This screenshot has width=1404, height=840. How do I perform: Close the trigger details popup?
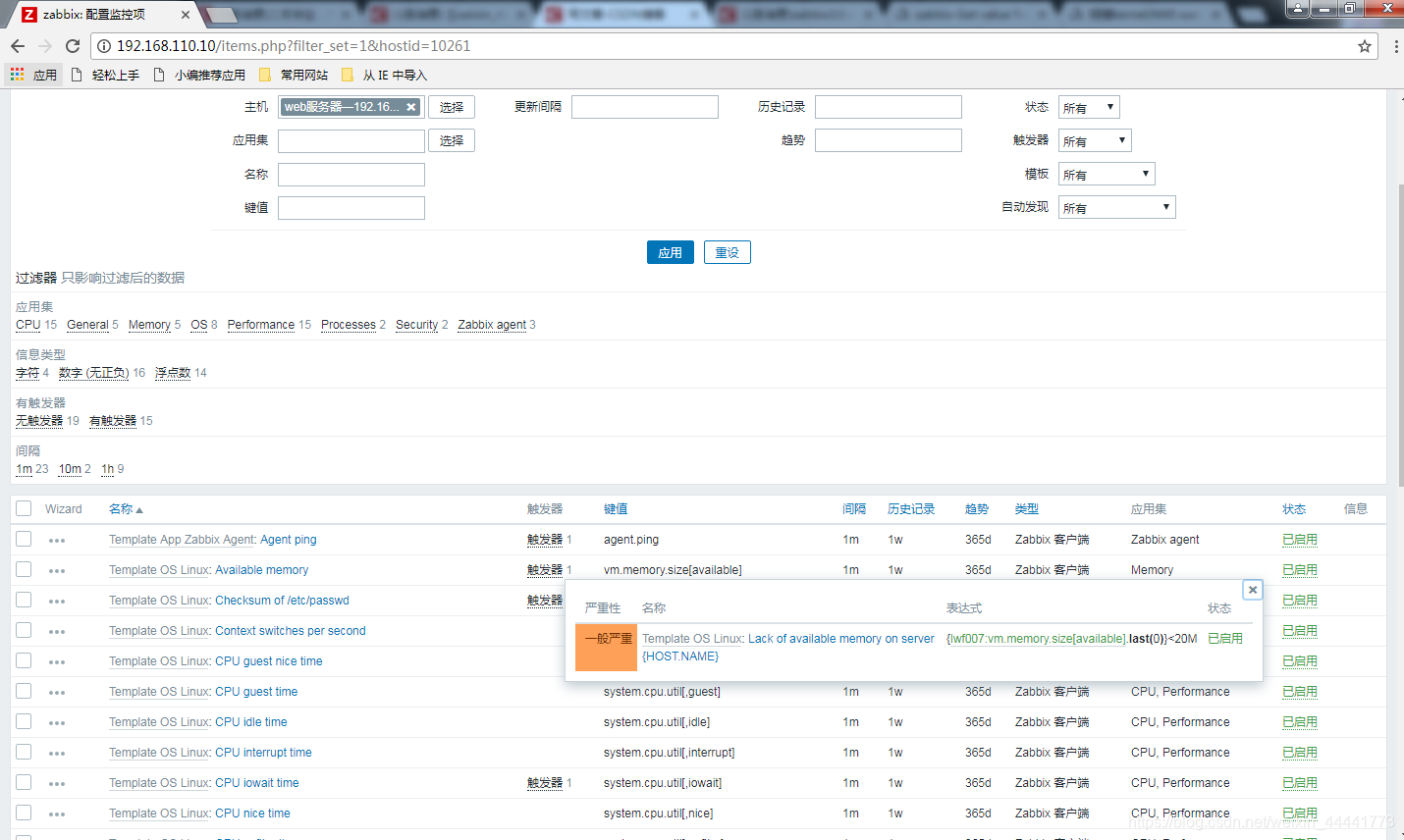1253,590
